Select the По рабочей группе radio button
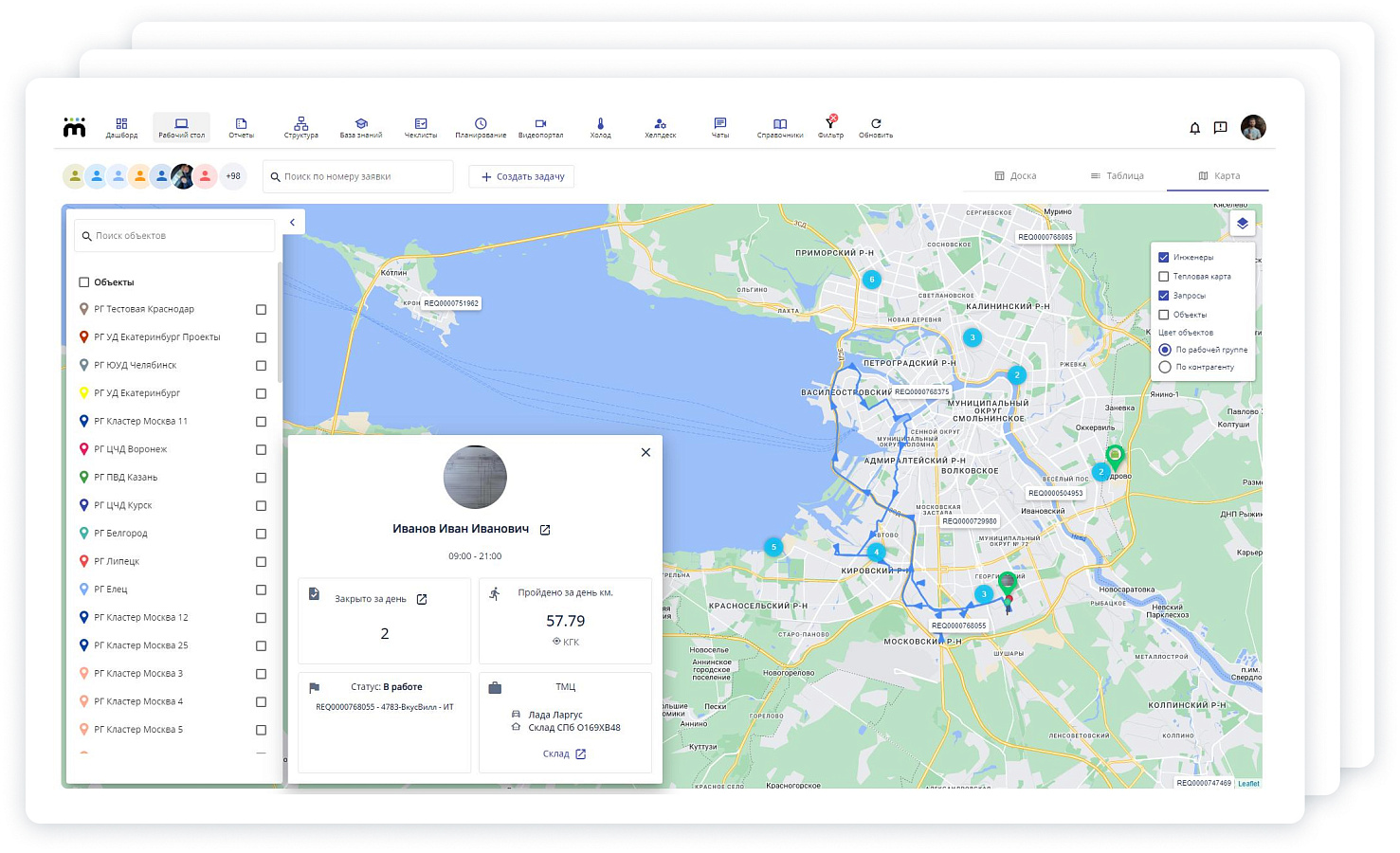Screen dimensions: 1400x853 [1165, 350]
